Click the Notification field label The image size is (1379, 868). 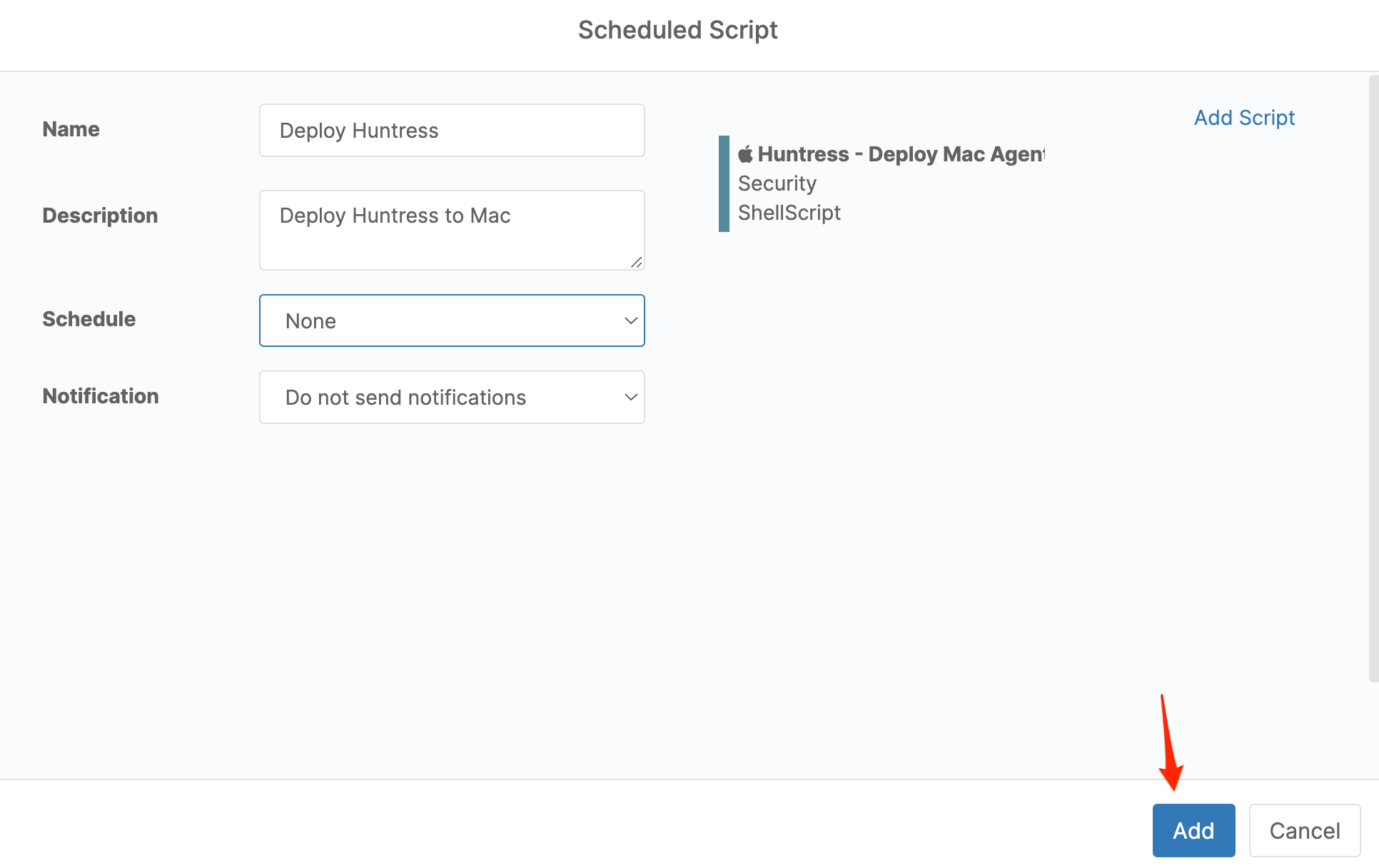pos(101,396)
